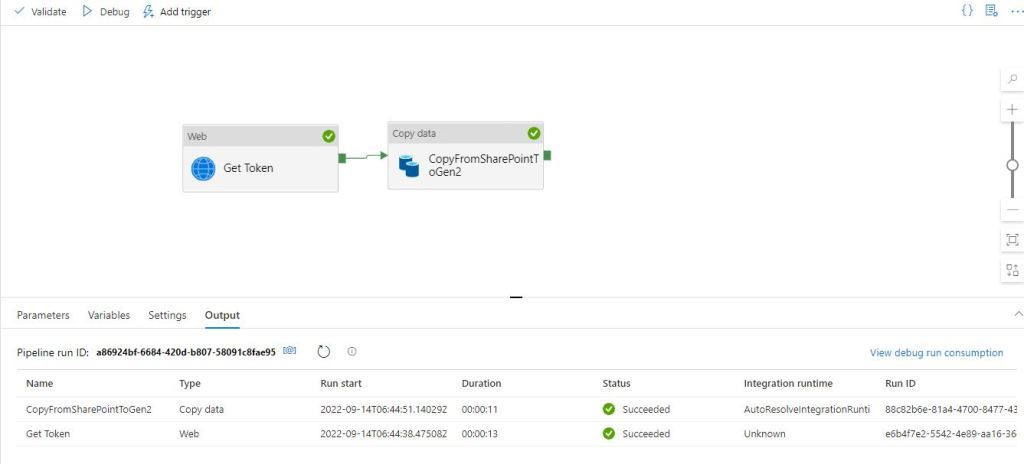1024x464 pixels.
Task: Switch to the Parameters tab
Action: click(x=43, y=315)
